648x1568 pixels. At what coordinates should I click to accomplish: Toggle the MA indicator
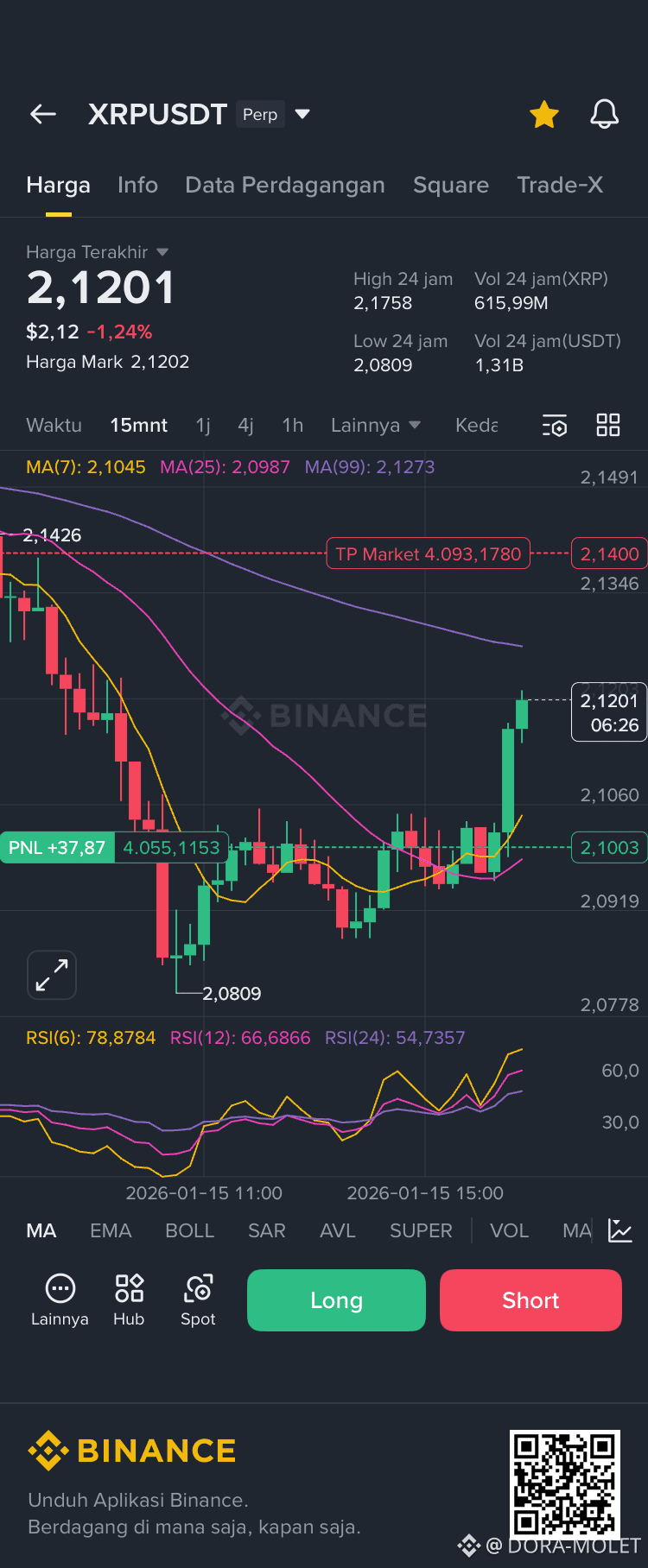41,1230
